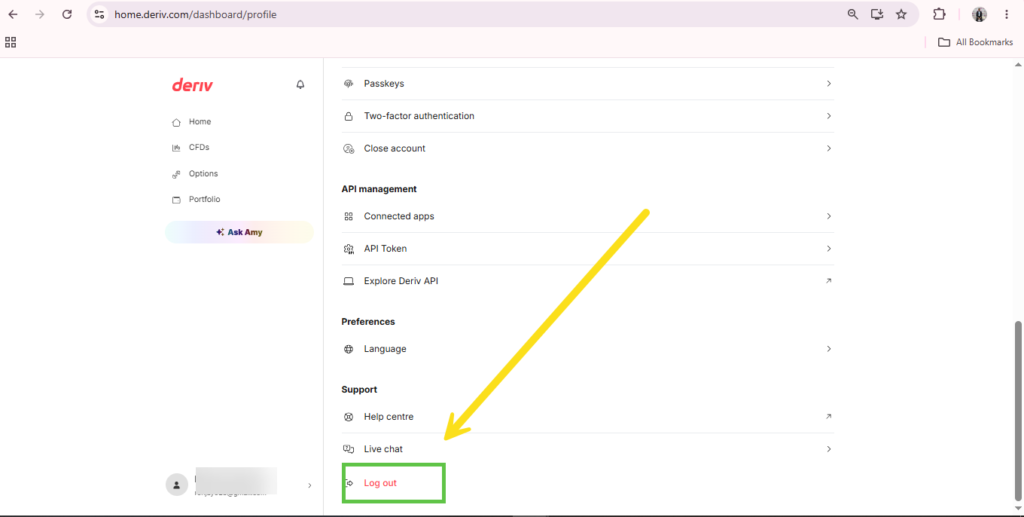Screen dimensions: 1024x517
Task: Click the Deriv logo
Action: coord(192,85)
